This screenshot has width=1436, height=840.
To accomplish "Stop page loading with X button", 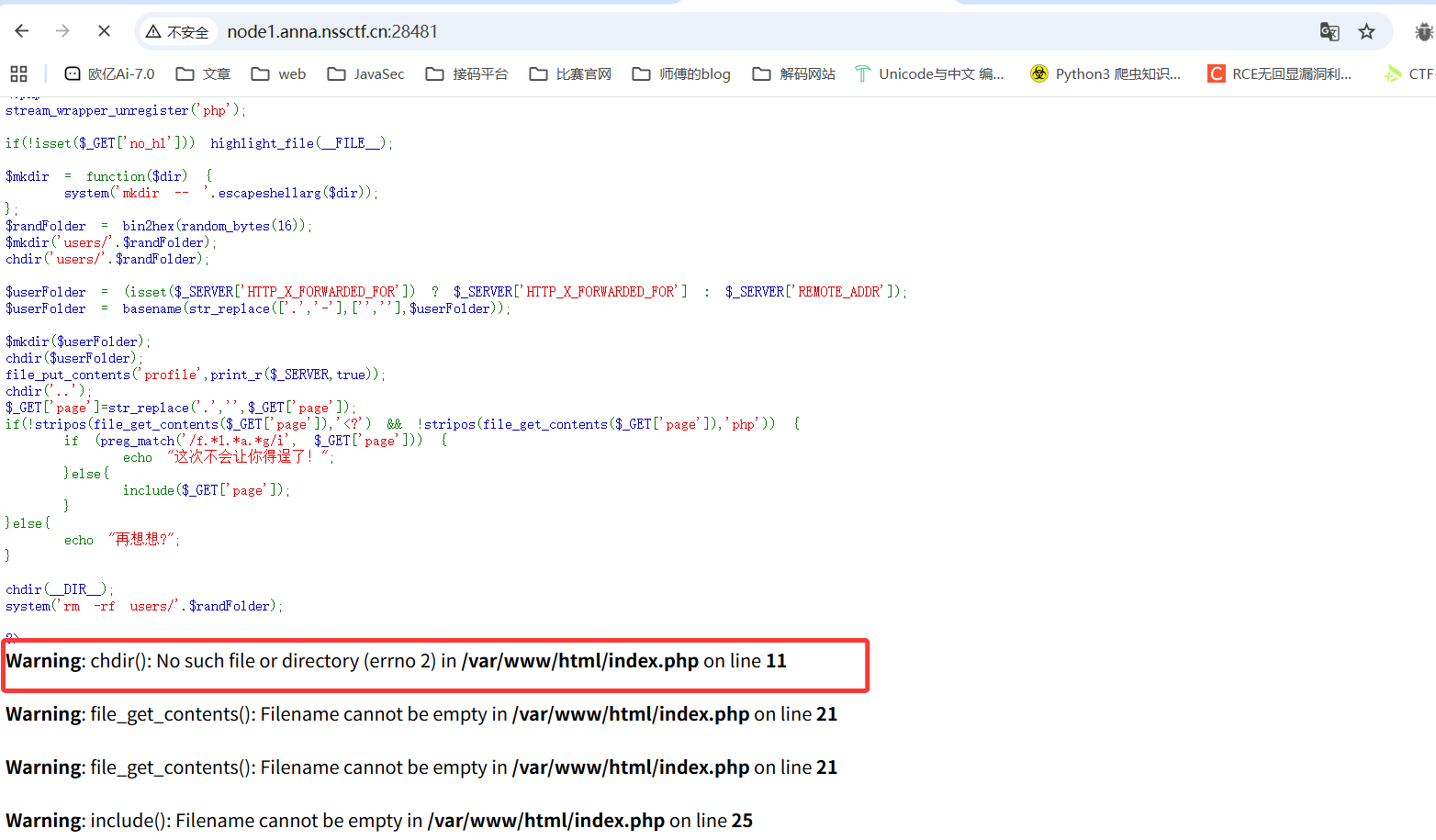I will 104,31.
